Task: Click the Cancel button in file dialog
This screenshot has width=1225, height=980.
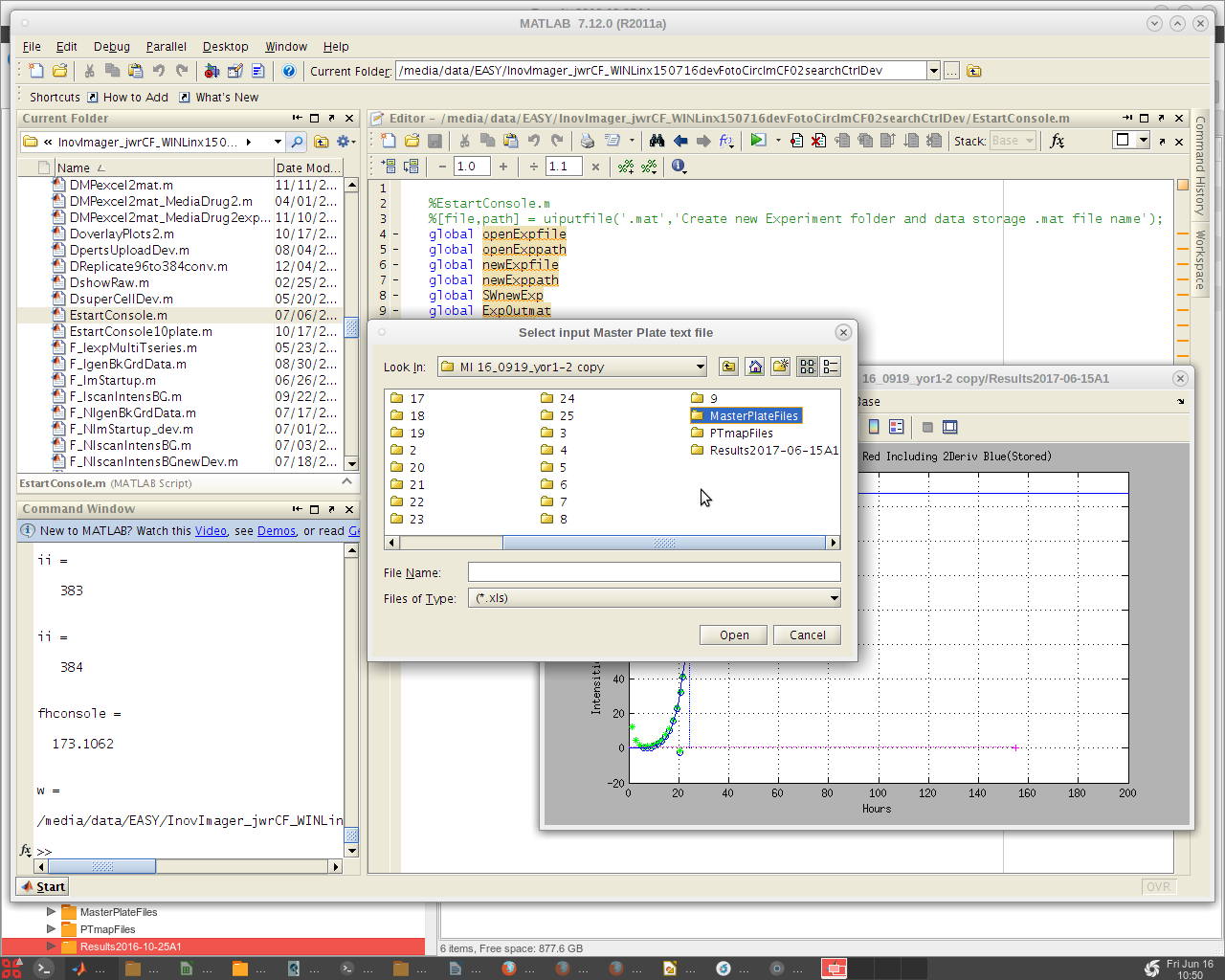Action: click(x=807, y=635)
